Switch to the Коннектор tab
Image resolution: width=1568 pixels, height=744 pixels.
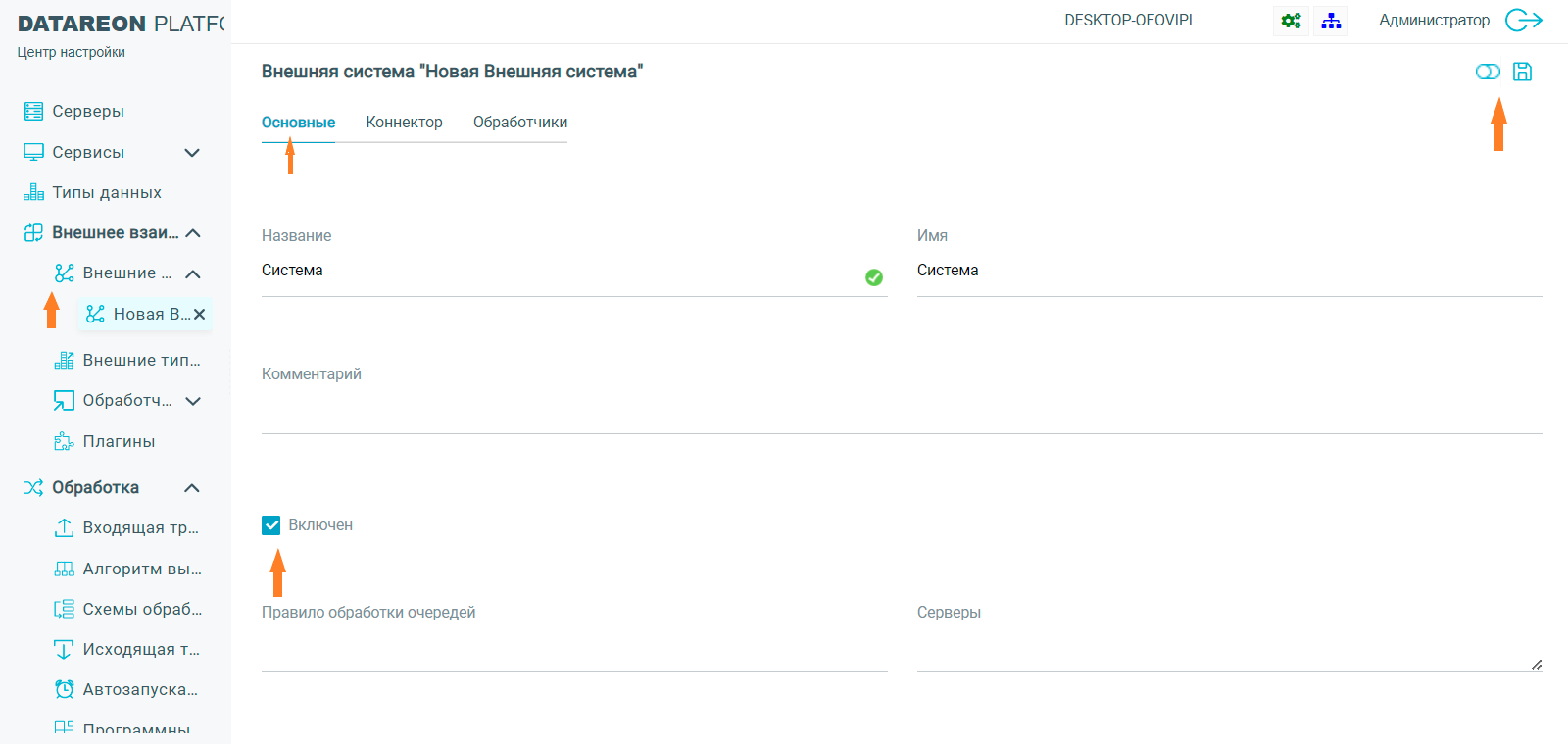point(404,123)
